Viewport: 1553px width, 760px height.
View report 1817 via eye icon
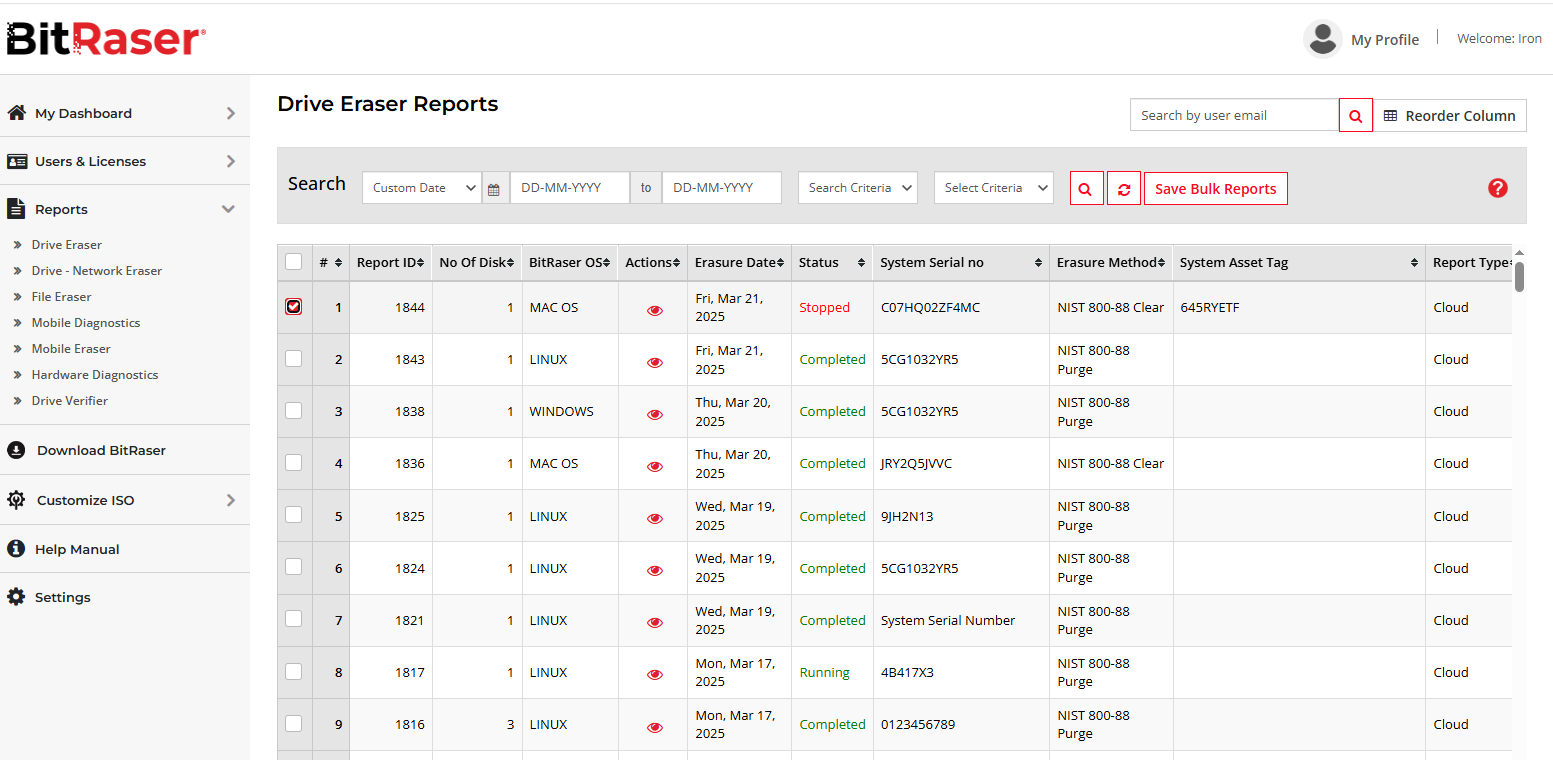point(655,674)
